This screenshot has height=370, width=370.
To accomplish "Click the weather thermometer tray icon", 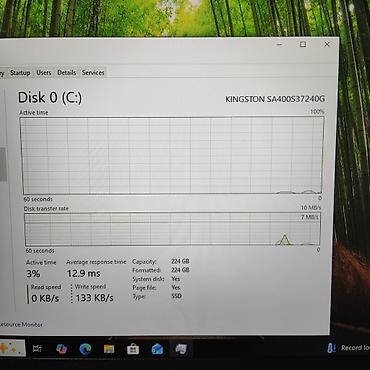I will 332,348.
